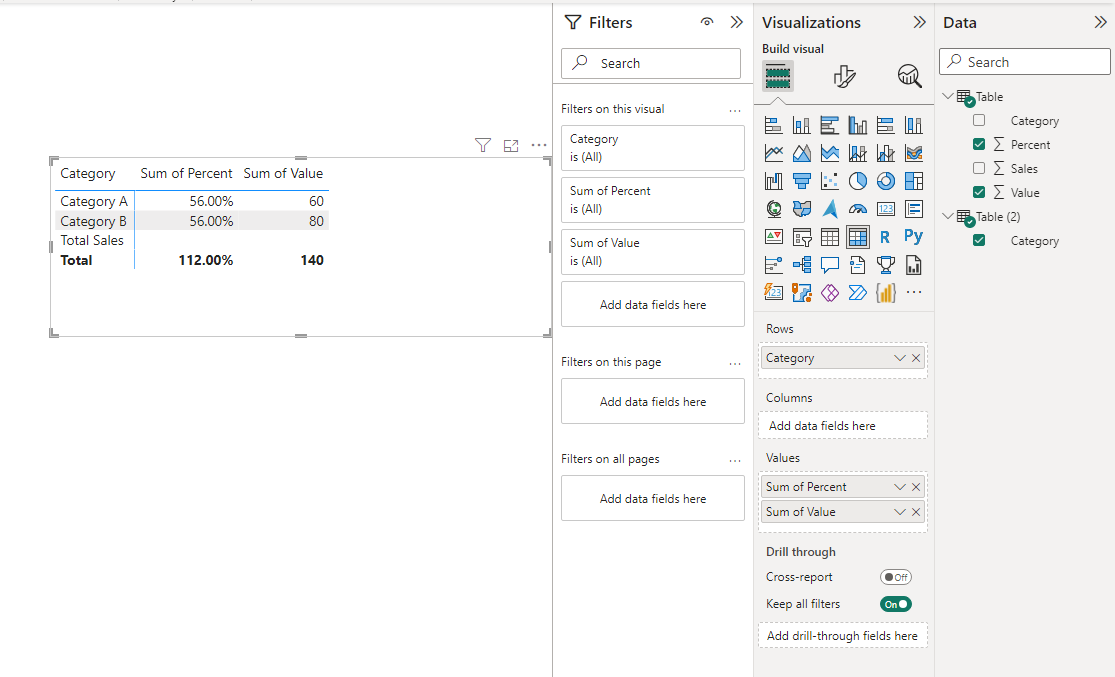Insert the globe map visual

coord(774,208)
